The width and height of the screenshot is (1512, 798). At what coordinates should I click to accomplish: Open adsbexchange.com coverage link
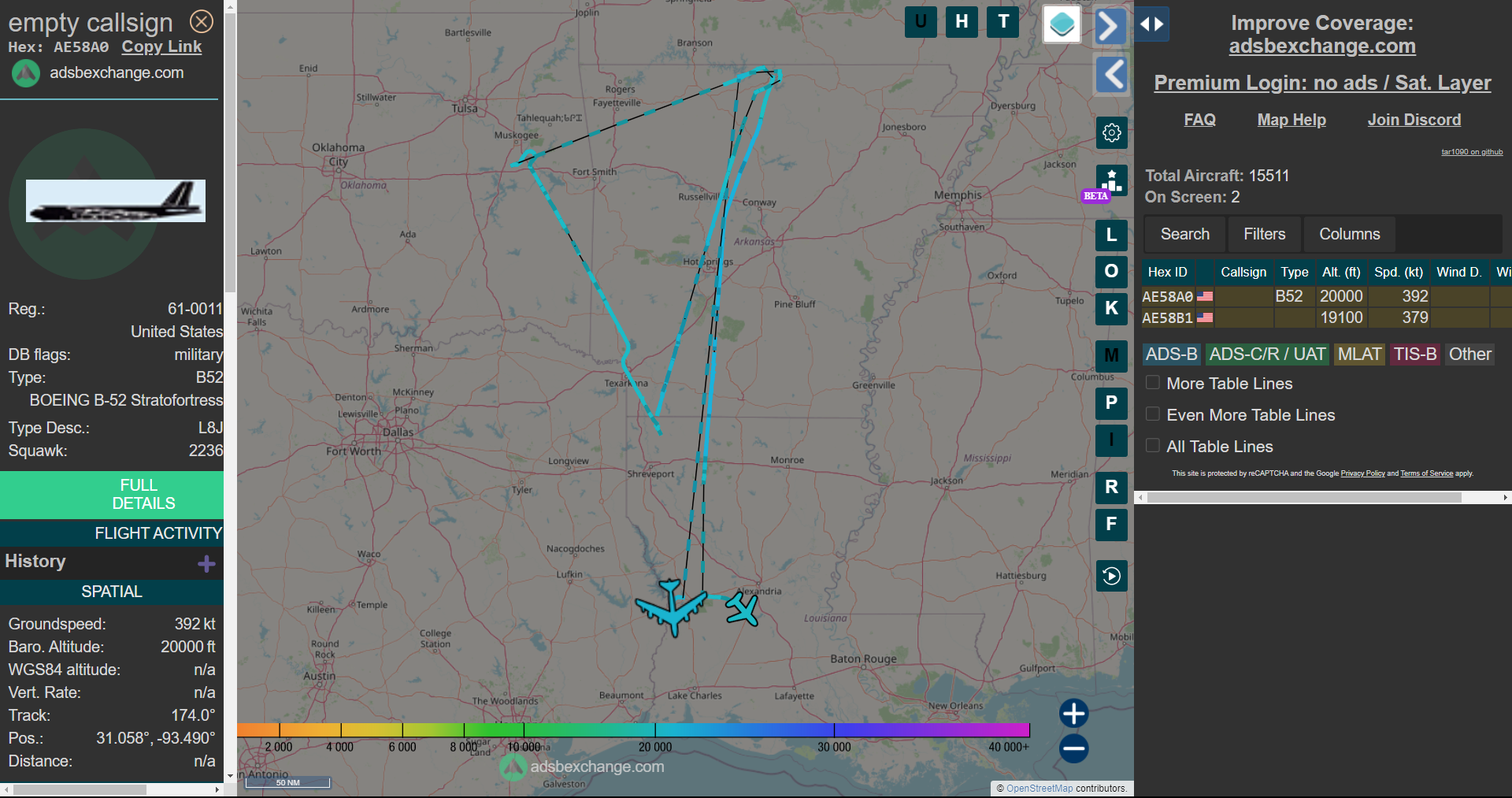pyautogui.click(x=1322, y=46)
